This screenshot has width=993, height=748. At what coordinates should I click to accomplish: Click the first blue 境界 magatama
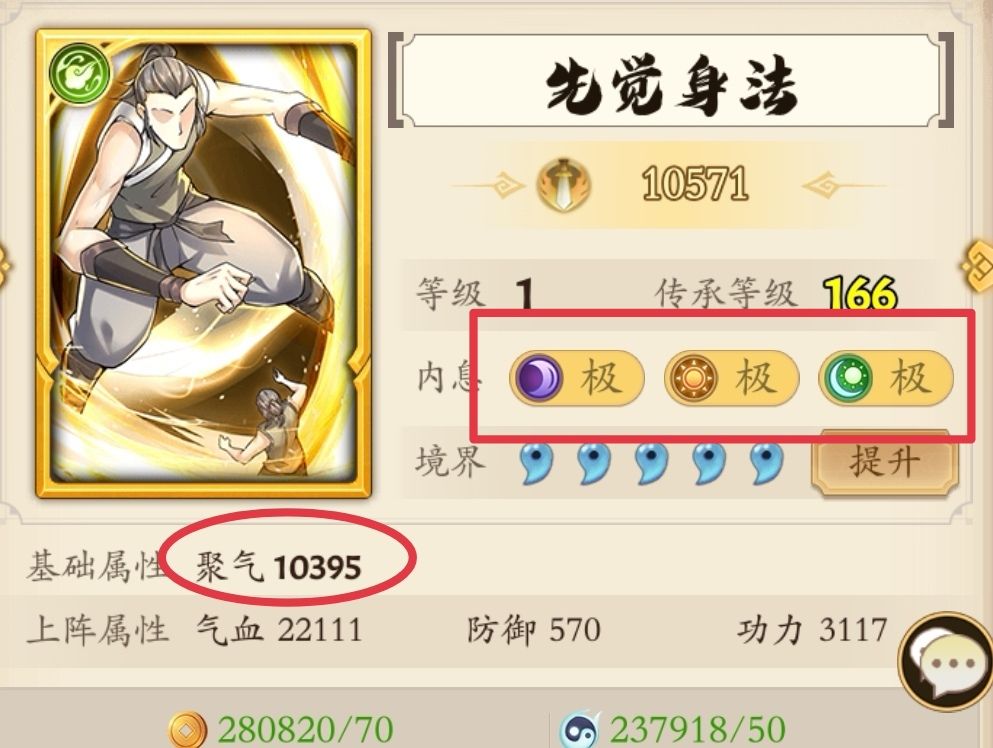[537, 462]
